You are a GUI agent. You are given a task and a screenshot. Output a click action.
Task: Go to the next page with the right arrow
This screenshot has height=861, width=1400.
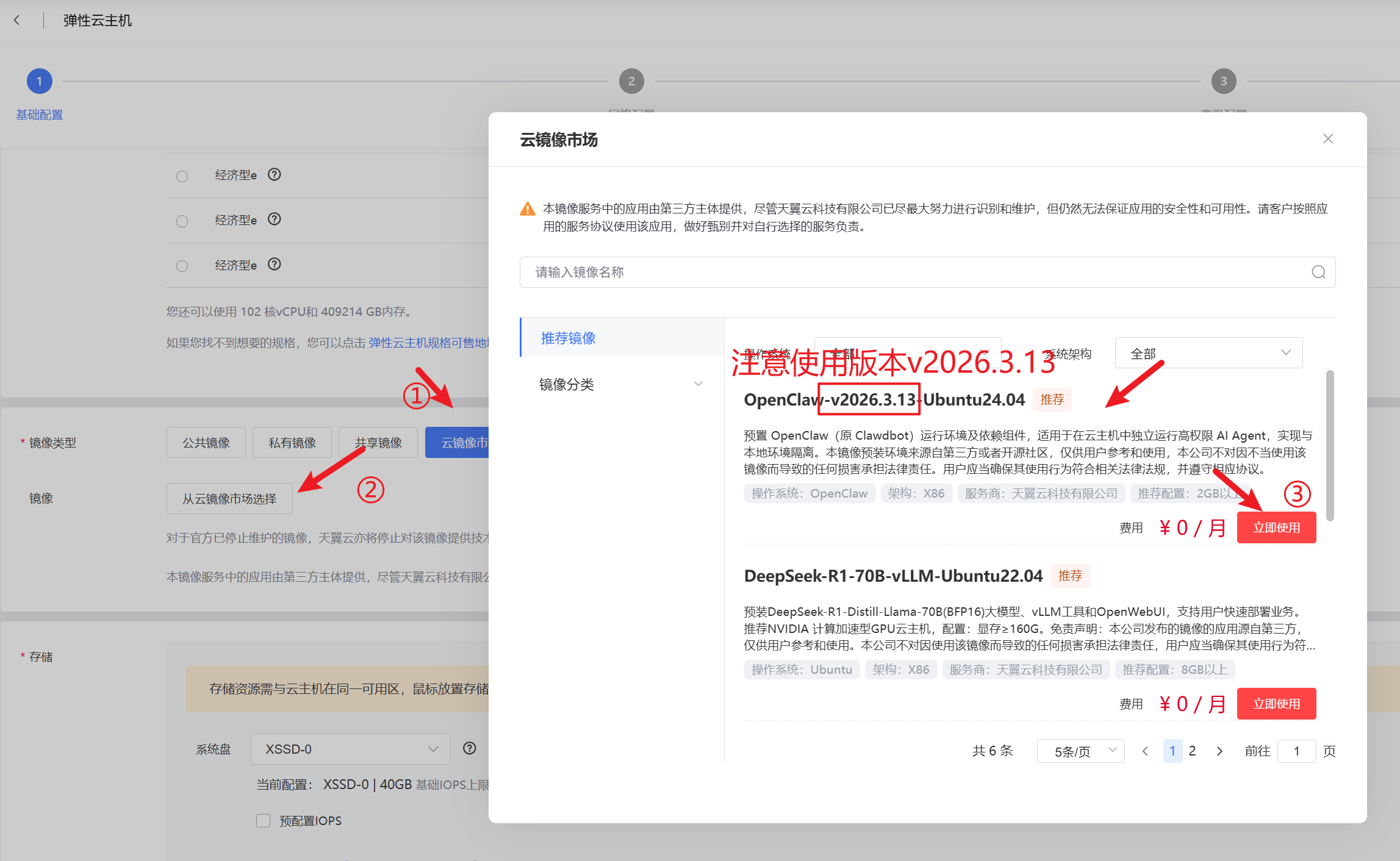coord(1219,751)
